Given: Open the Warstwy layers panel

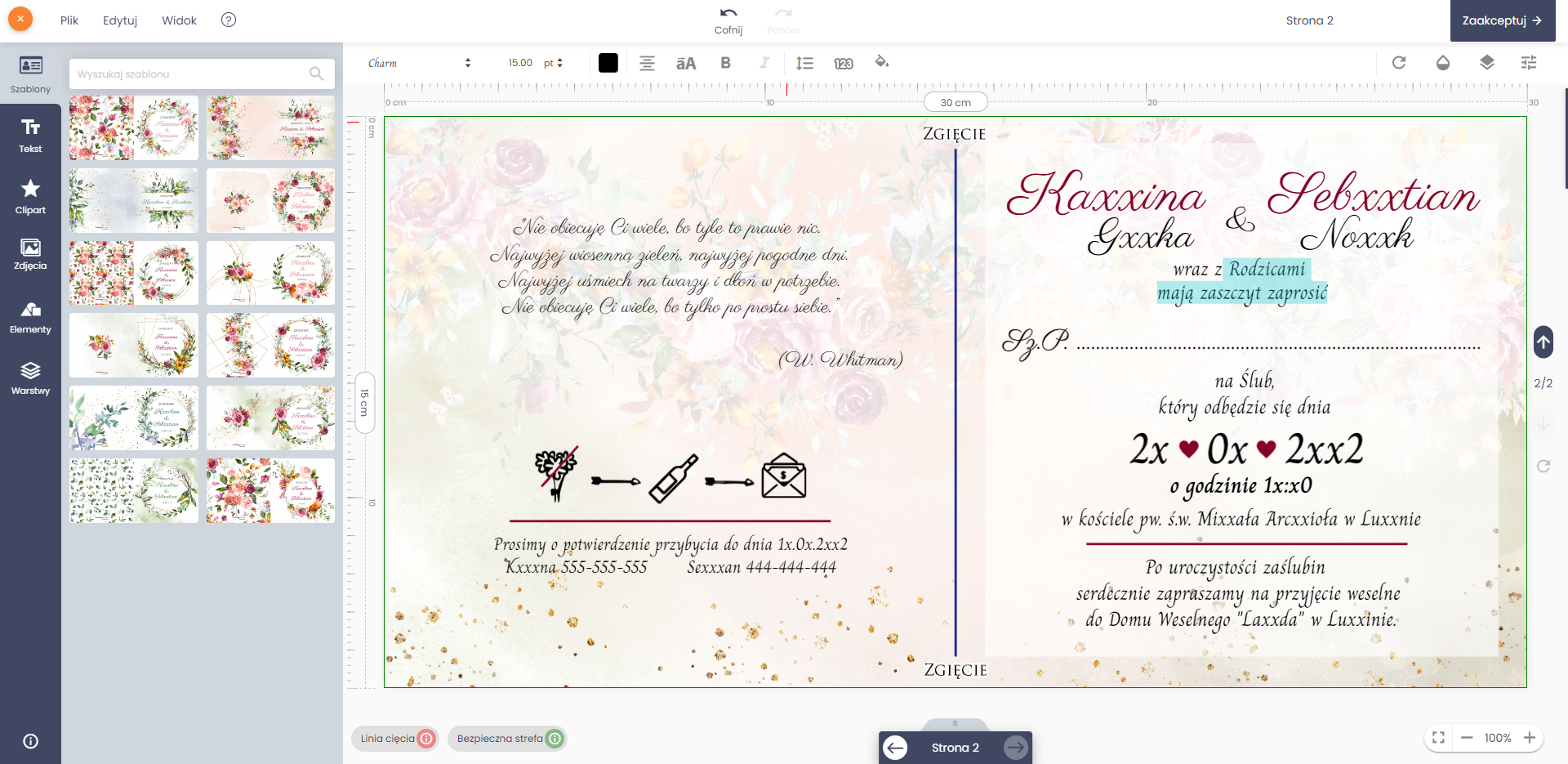Looking at the screenshot, I should pos(30,378).
